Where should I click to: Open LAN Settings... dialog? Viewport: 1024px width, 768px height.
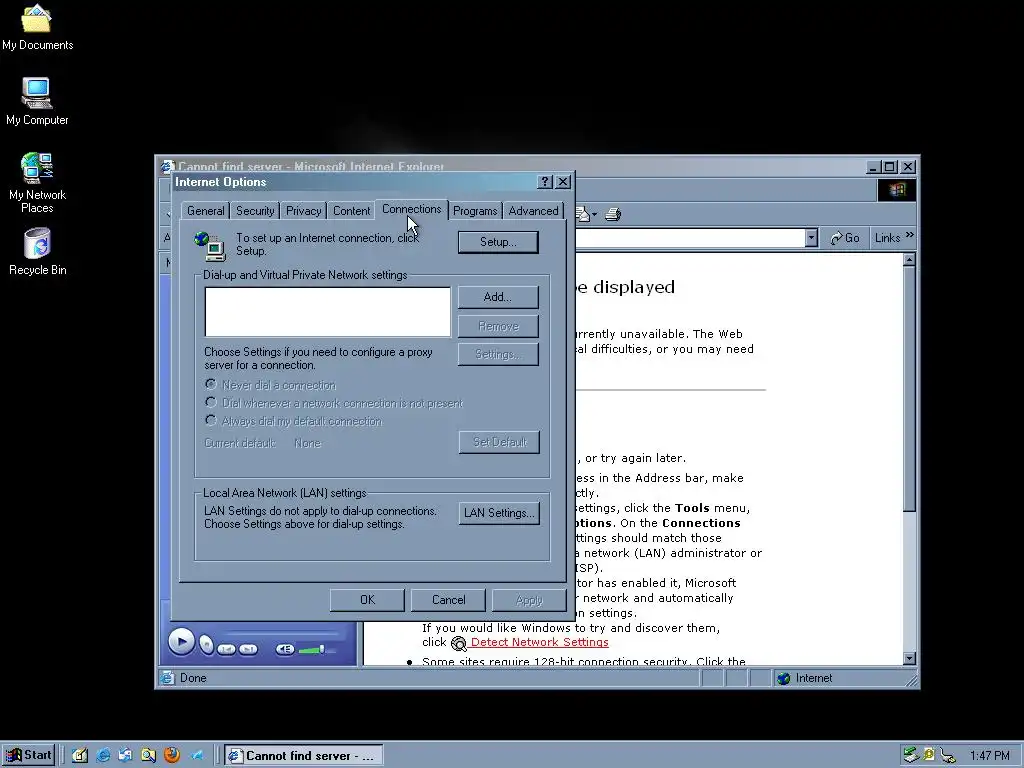click(499, 513)
